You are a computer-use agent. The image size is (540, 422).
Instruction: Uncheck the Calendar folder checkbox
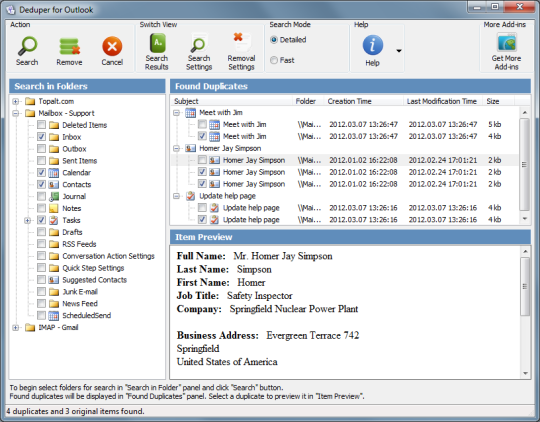41,172
